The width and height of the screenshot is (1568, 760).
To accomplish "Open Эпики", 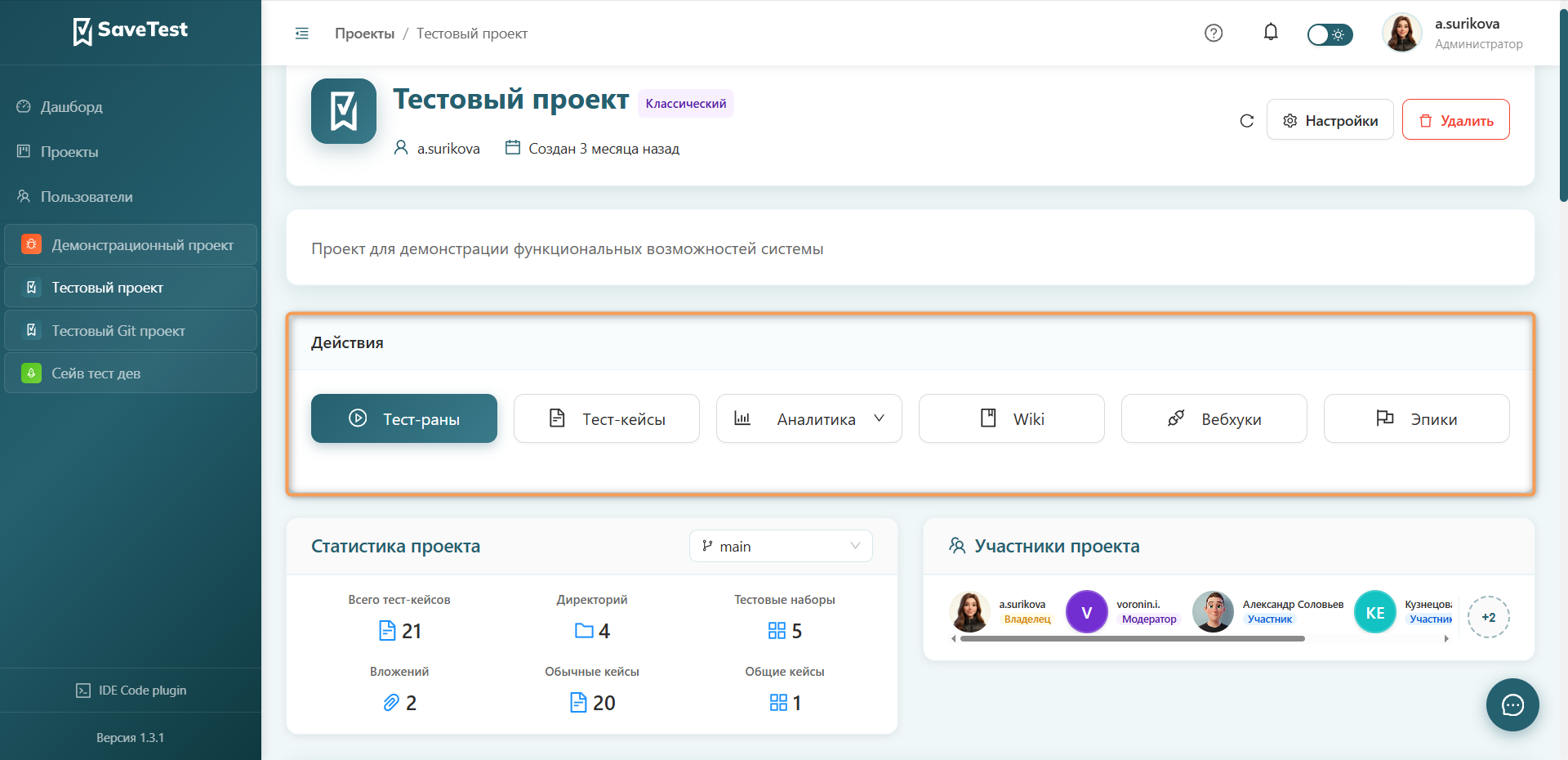I will coord(1417,418).
